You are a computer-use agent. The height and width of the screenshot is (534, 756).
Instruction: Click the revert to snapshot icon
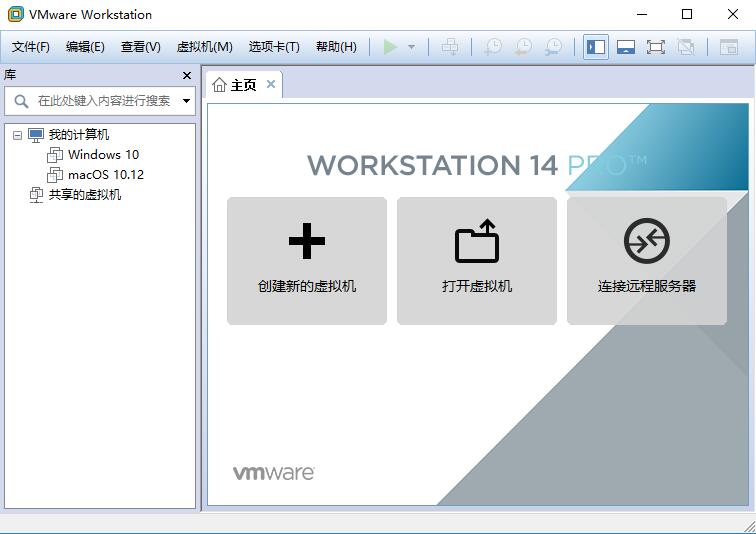(524, 47)
